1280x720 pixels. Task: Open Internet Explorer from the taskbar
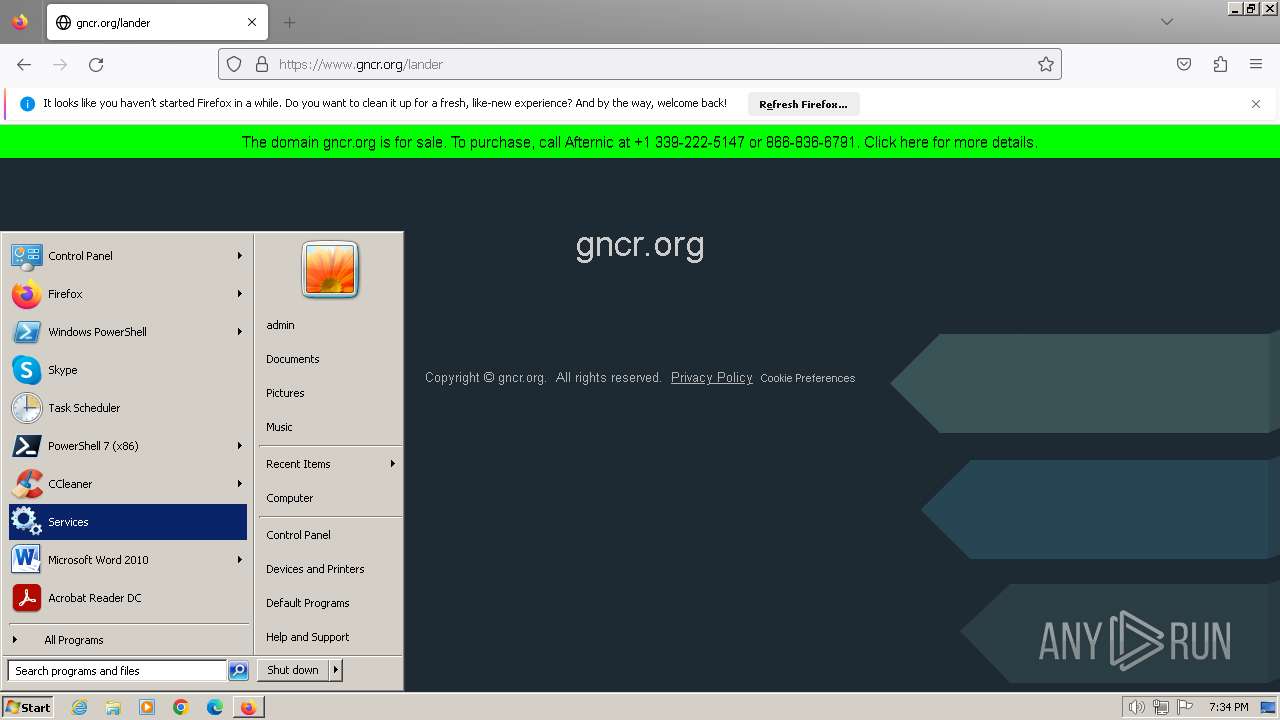click(79, 707)
